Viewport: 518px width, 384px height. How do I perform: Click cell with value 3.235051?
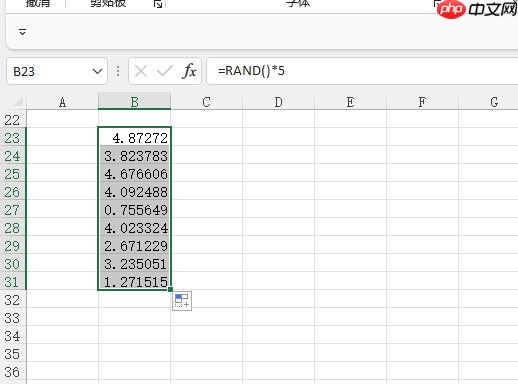pyautogui.click(x=135, y=263)
